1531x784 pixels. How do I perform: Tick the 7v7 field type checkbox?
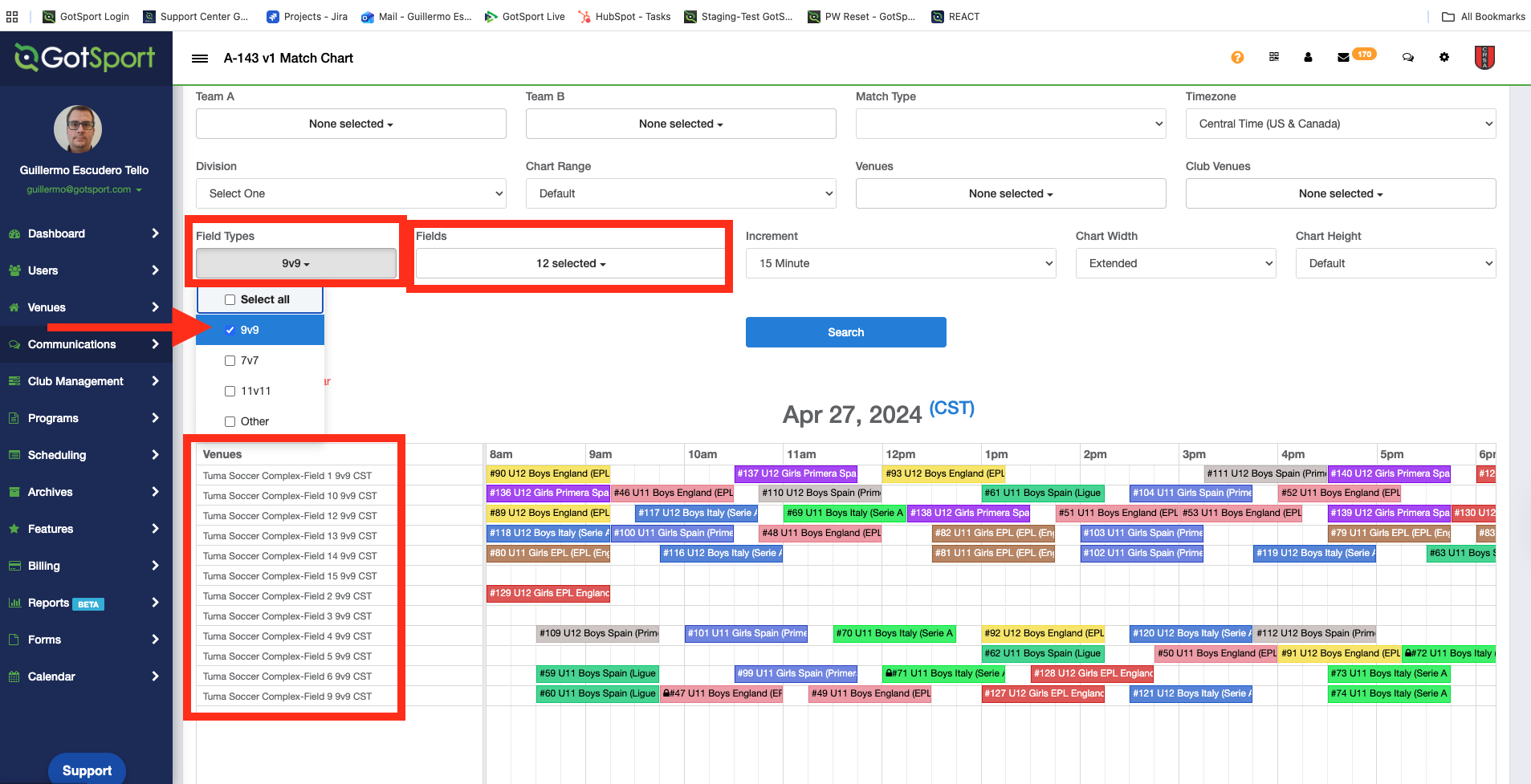[230, 361]
